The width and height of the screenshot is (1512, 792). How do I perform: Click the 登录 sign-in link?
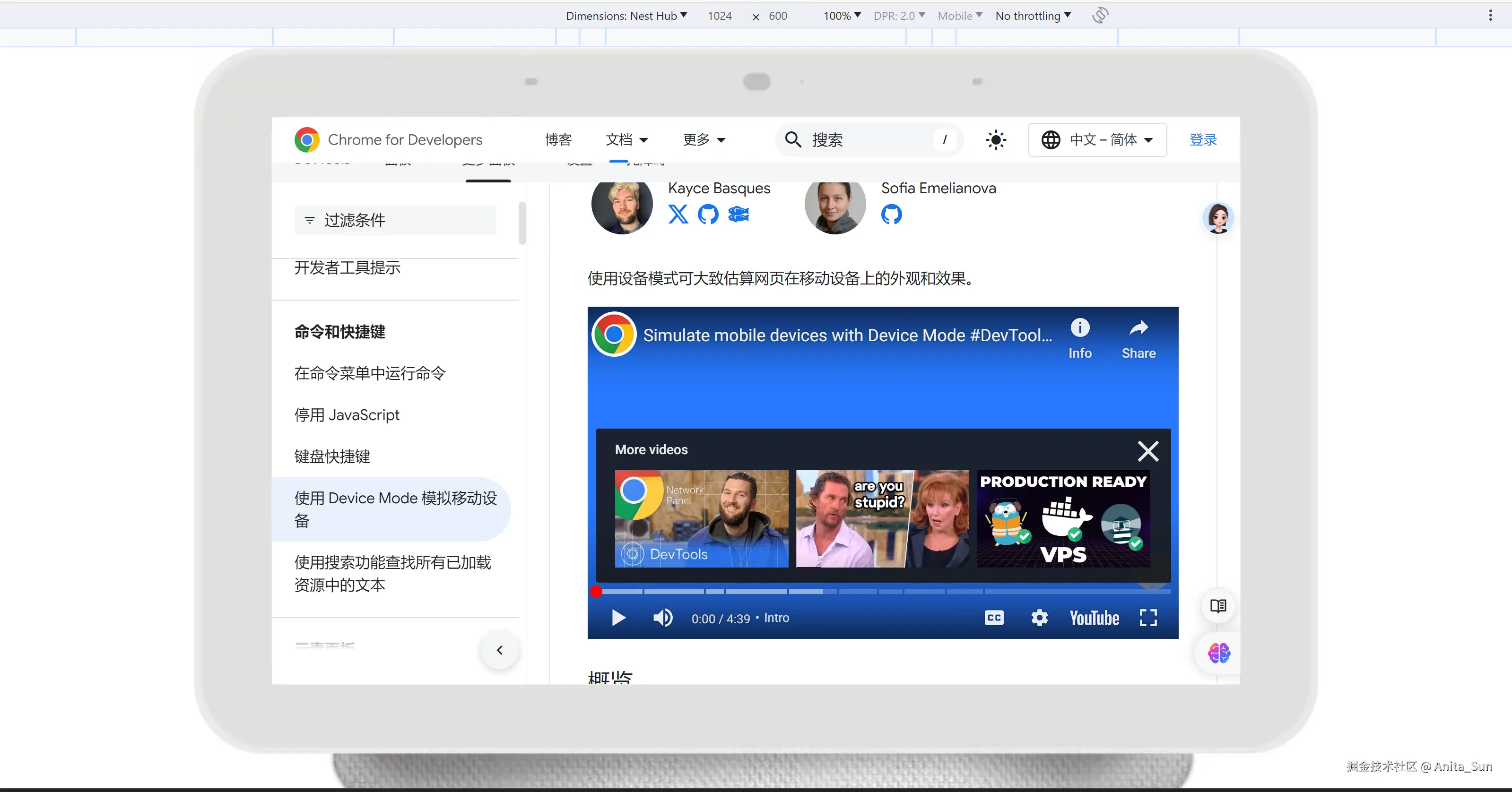[1203, 140]
